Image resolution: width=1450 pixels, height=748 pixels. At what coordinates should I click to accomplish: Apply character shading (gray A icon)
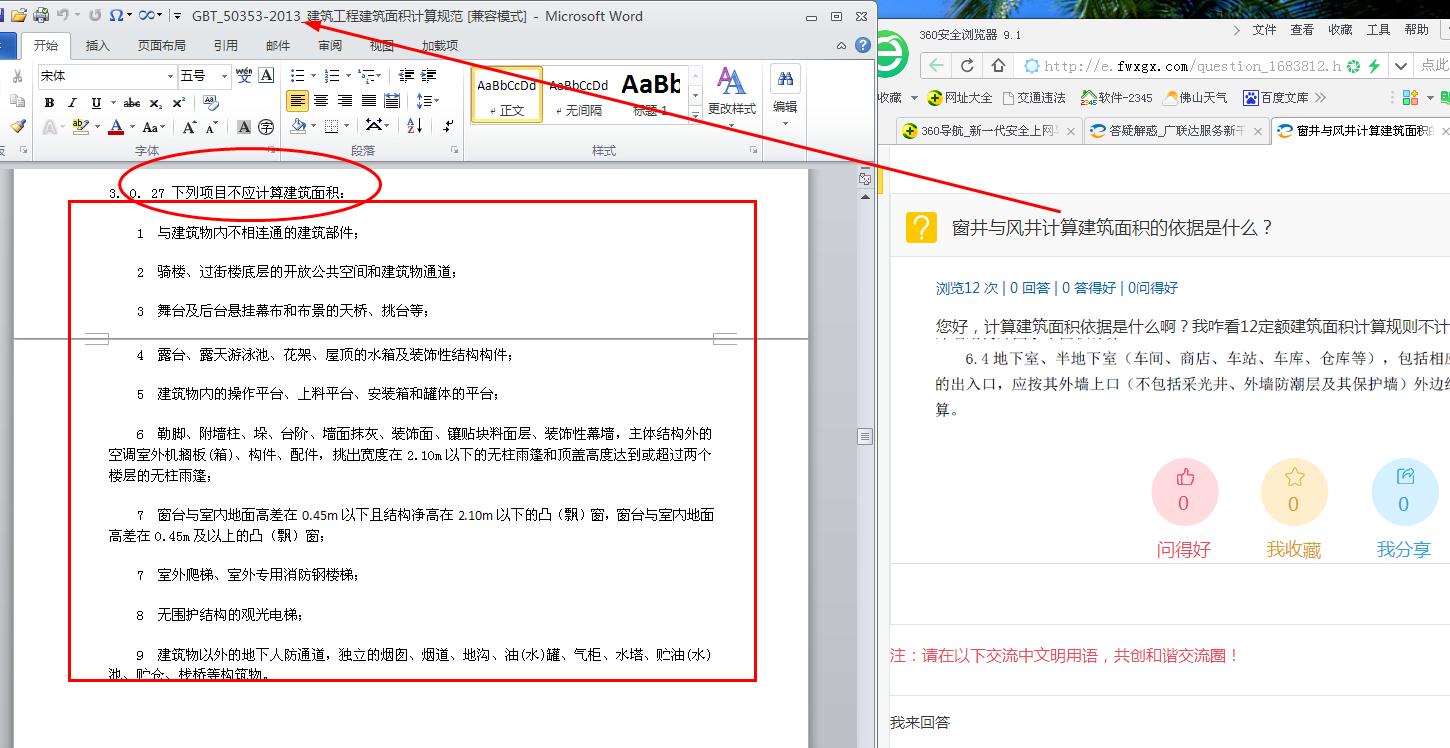tap(244, 127)
